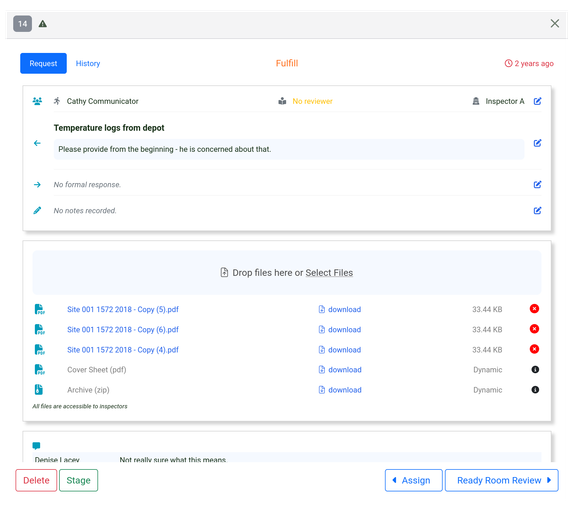Click the Fulfill status label
The width and height of the screenshot is (575, 511).
pos(287,63)
